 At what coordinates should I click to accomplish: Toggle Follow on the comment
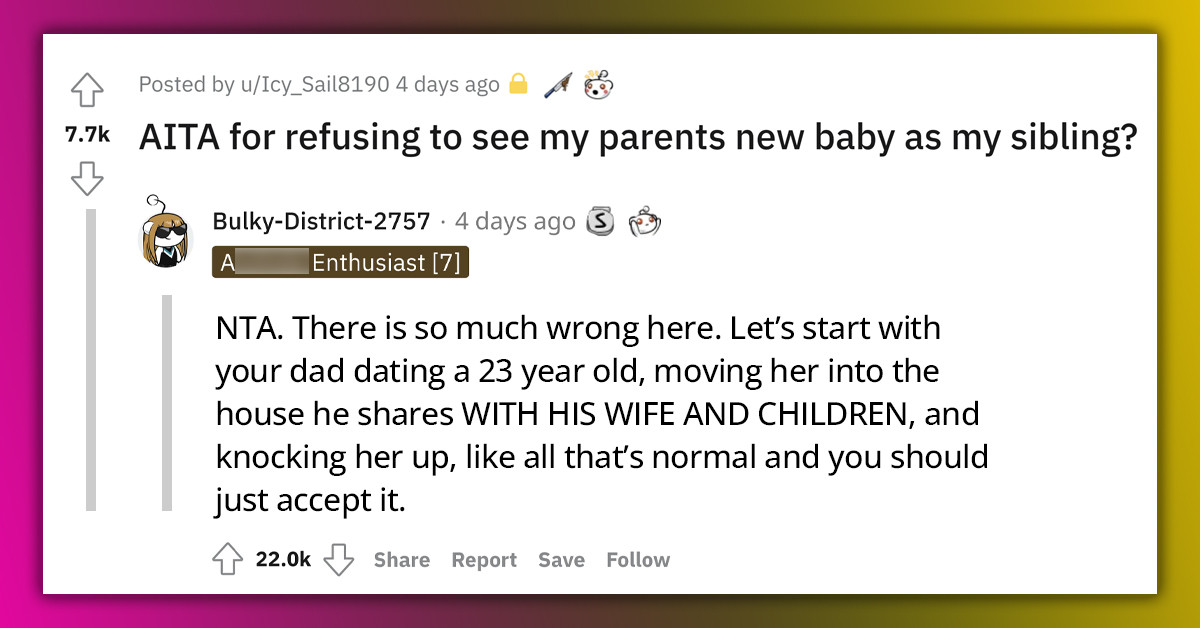(637, 560)
